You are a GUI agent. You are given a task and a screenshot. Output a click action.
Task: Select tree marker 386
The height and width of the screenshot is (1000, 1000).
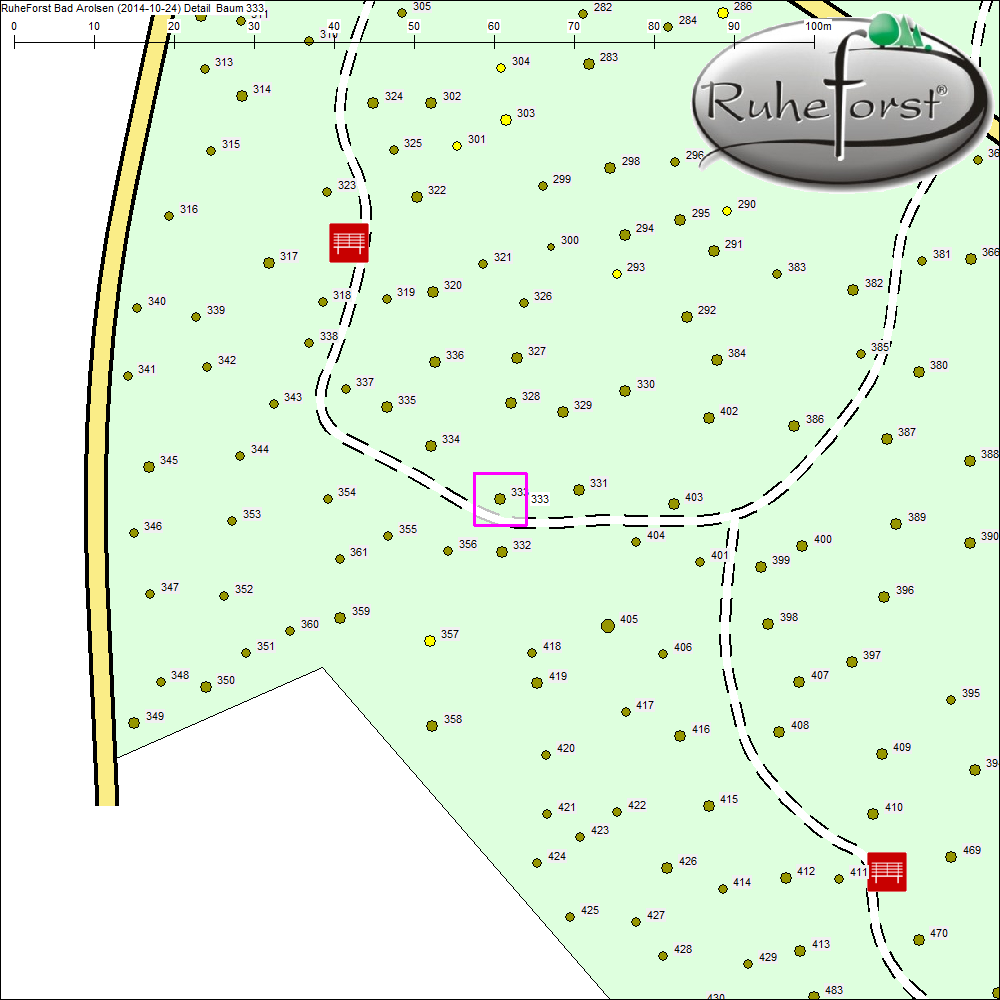(794, 425)
